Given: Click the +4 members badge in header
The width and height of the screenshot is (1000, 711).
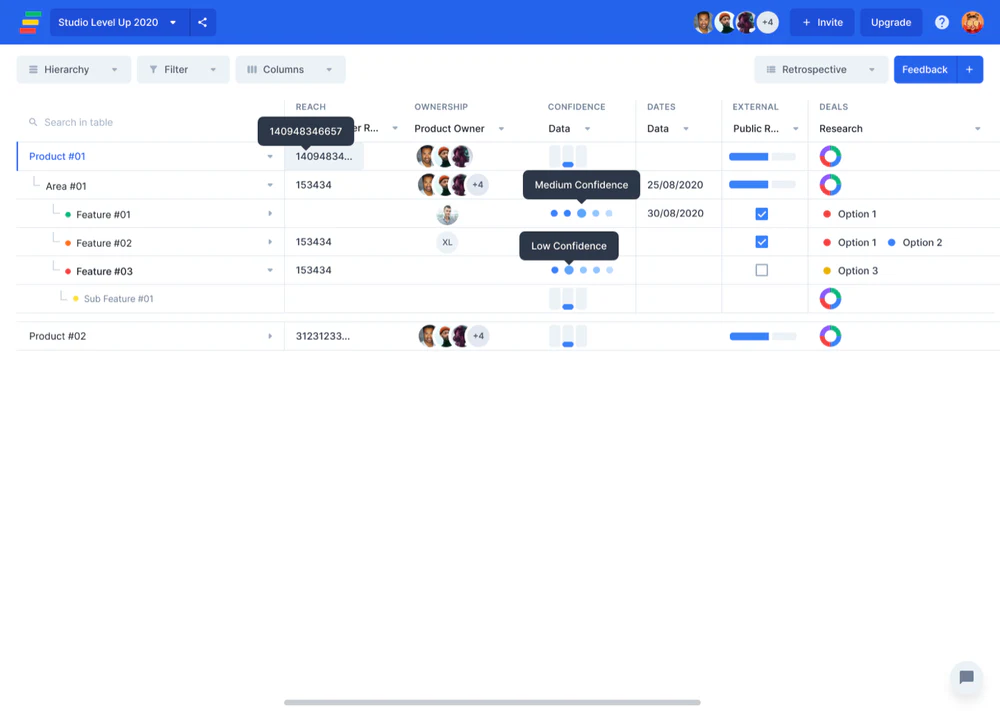Looking at the screenshot, I should pos(767,22).
